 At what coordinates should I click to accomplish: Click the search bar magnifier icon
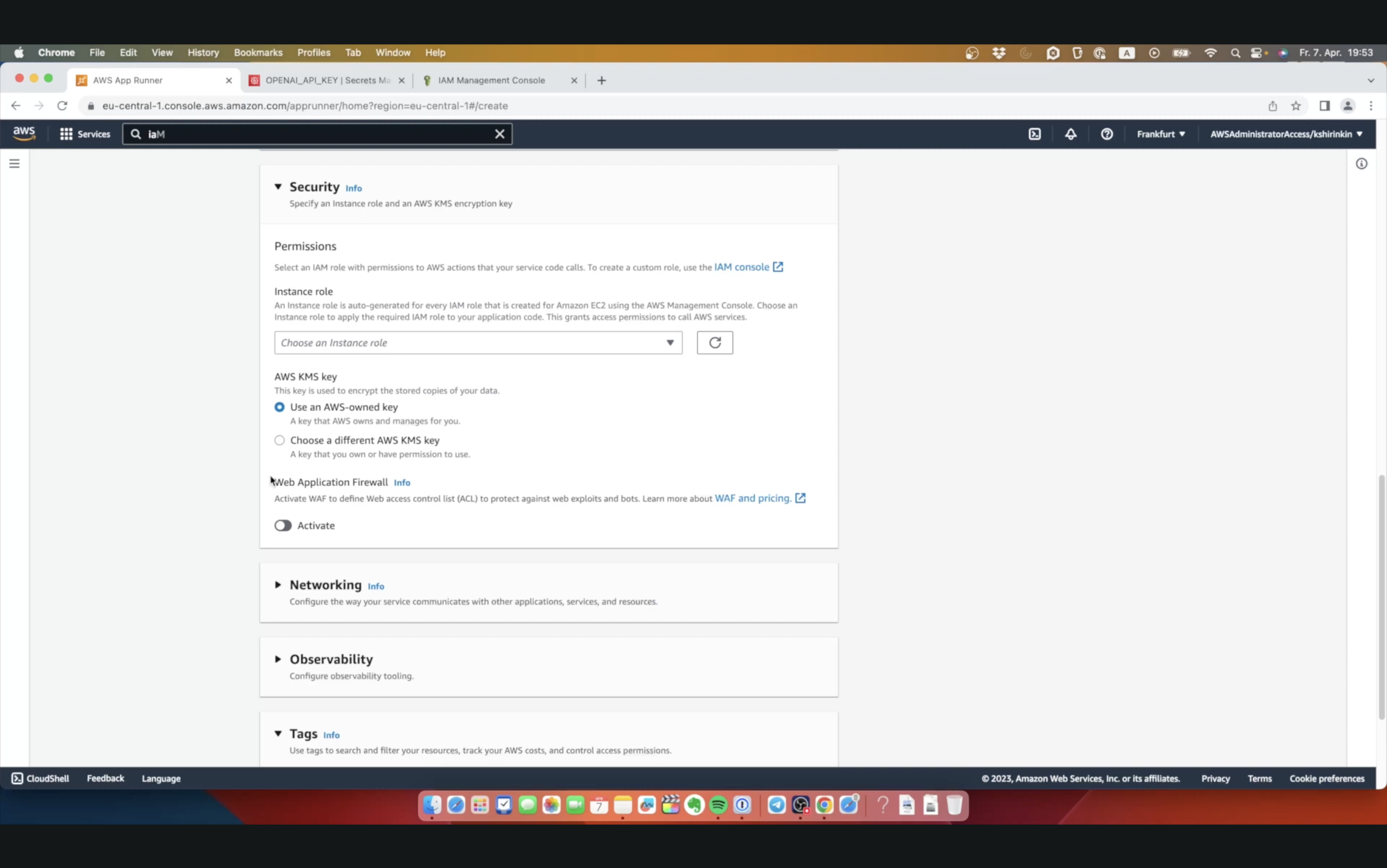(x=136, y=133)
